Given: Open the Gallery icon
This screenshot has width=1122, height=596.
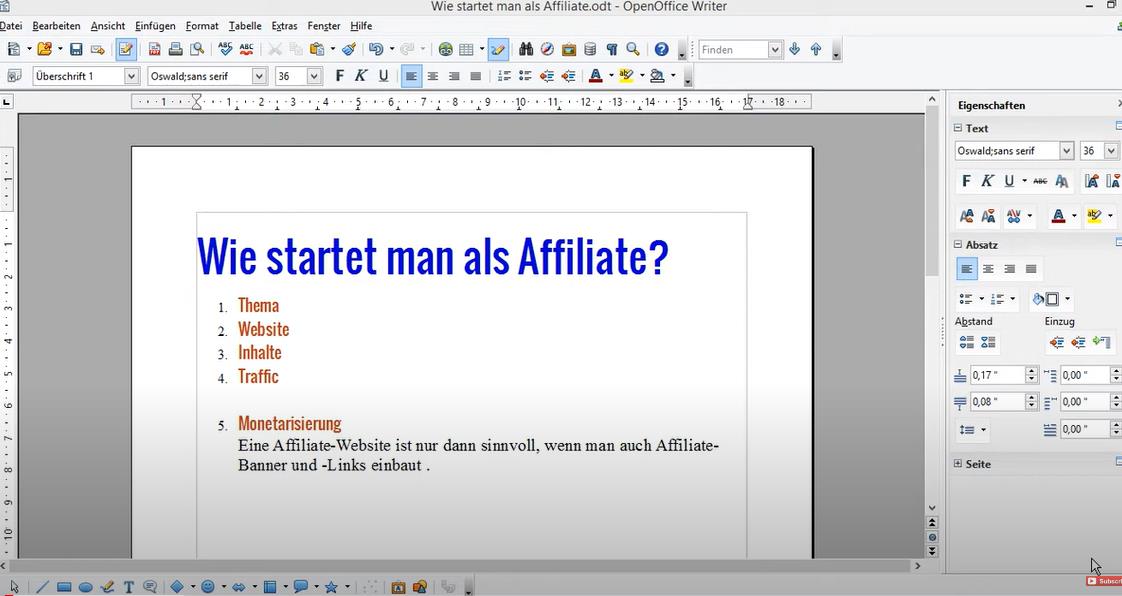Looking at the screenshot, I should pyautogui.click(x=569, y=49).
